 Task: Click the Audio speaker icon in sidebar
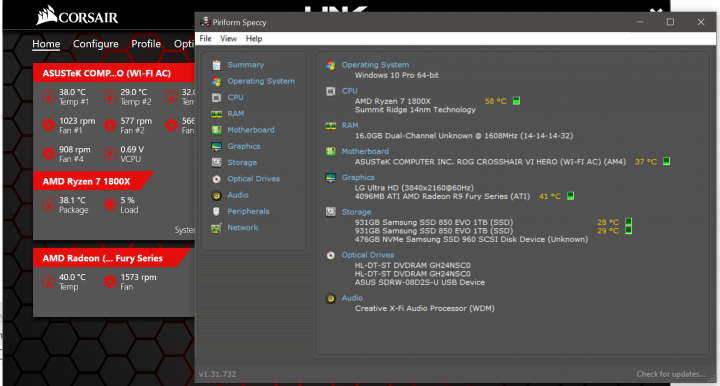tap(216, 196)
